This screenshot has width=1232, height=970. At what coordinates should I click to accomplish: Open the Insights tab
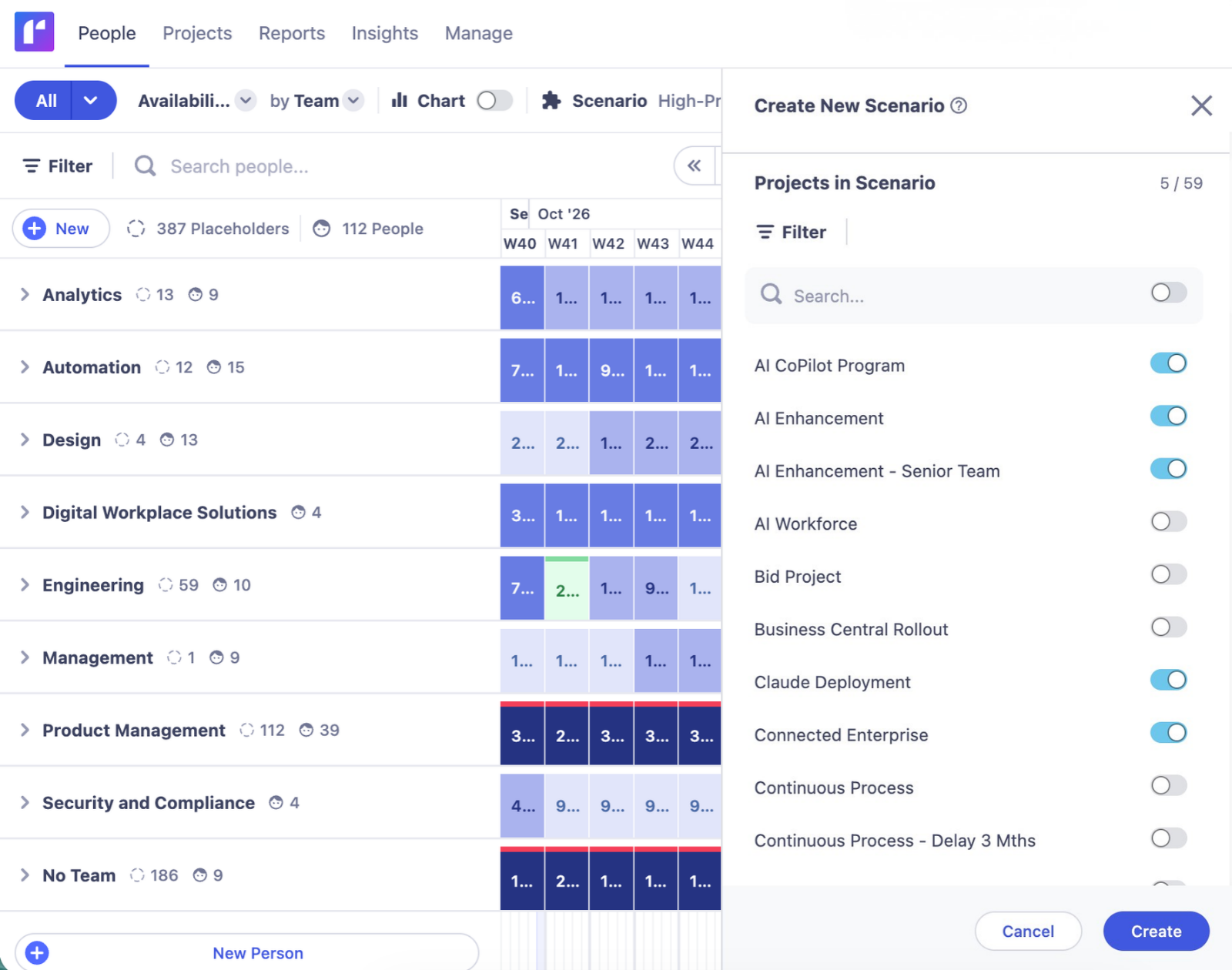pos(385,33)
